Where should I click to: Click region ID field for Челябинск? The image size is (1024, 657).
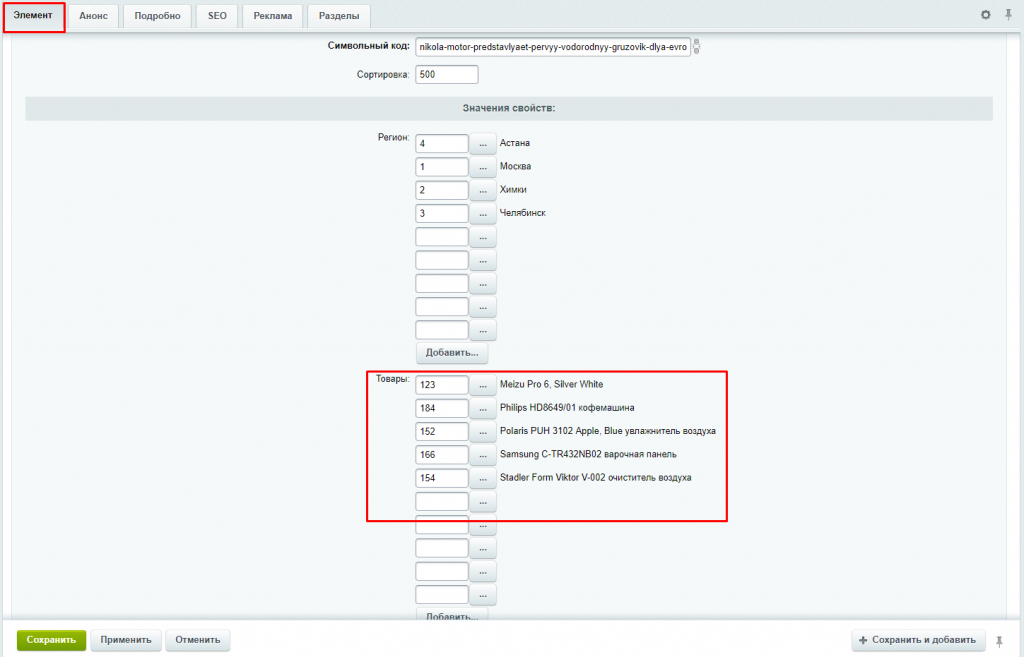[x=441, y=214]
